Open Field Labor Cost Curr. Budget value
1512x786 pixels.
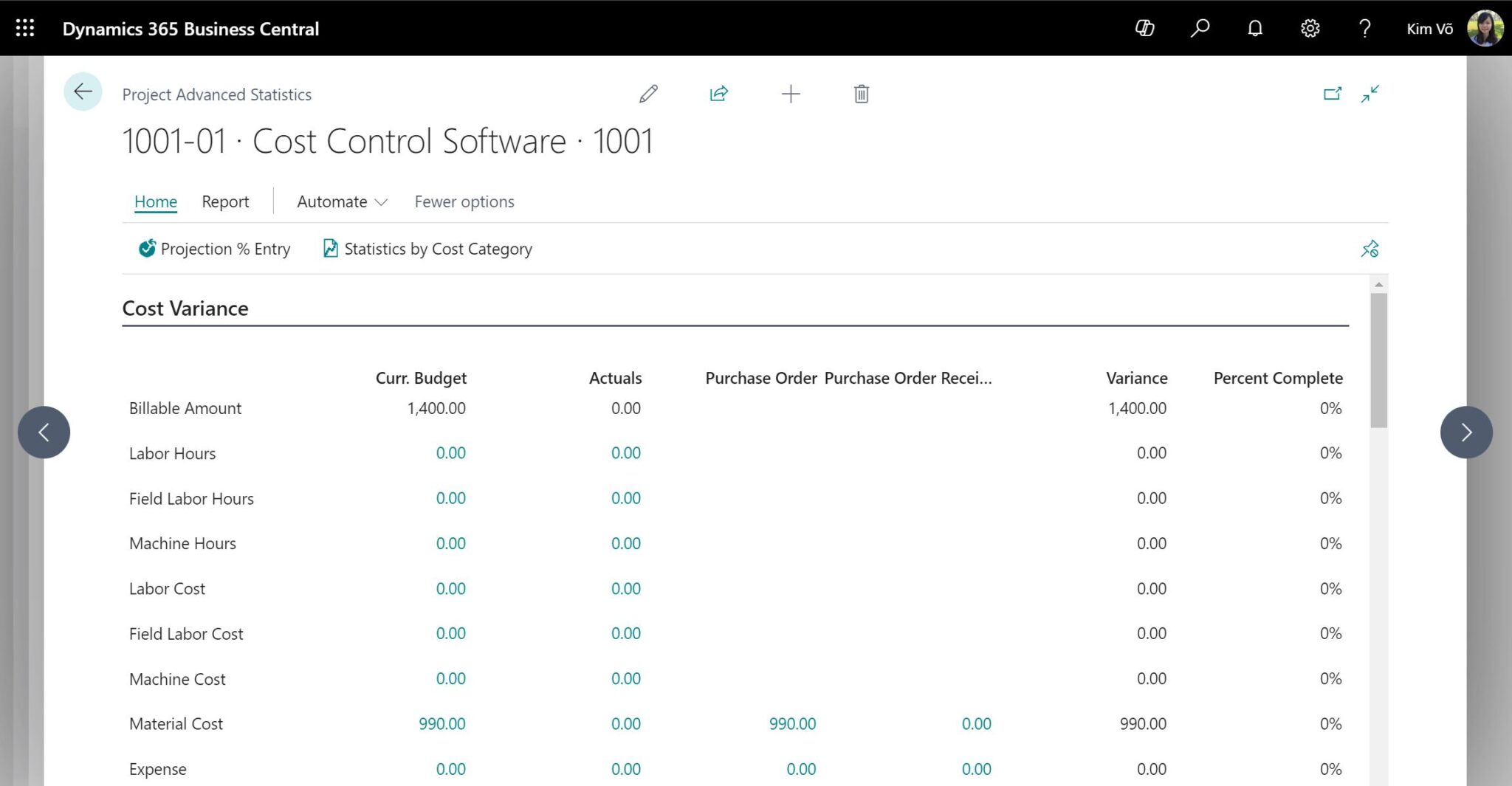coord(450,633)
